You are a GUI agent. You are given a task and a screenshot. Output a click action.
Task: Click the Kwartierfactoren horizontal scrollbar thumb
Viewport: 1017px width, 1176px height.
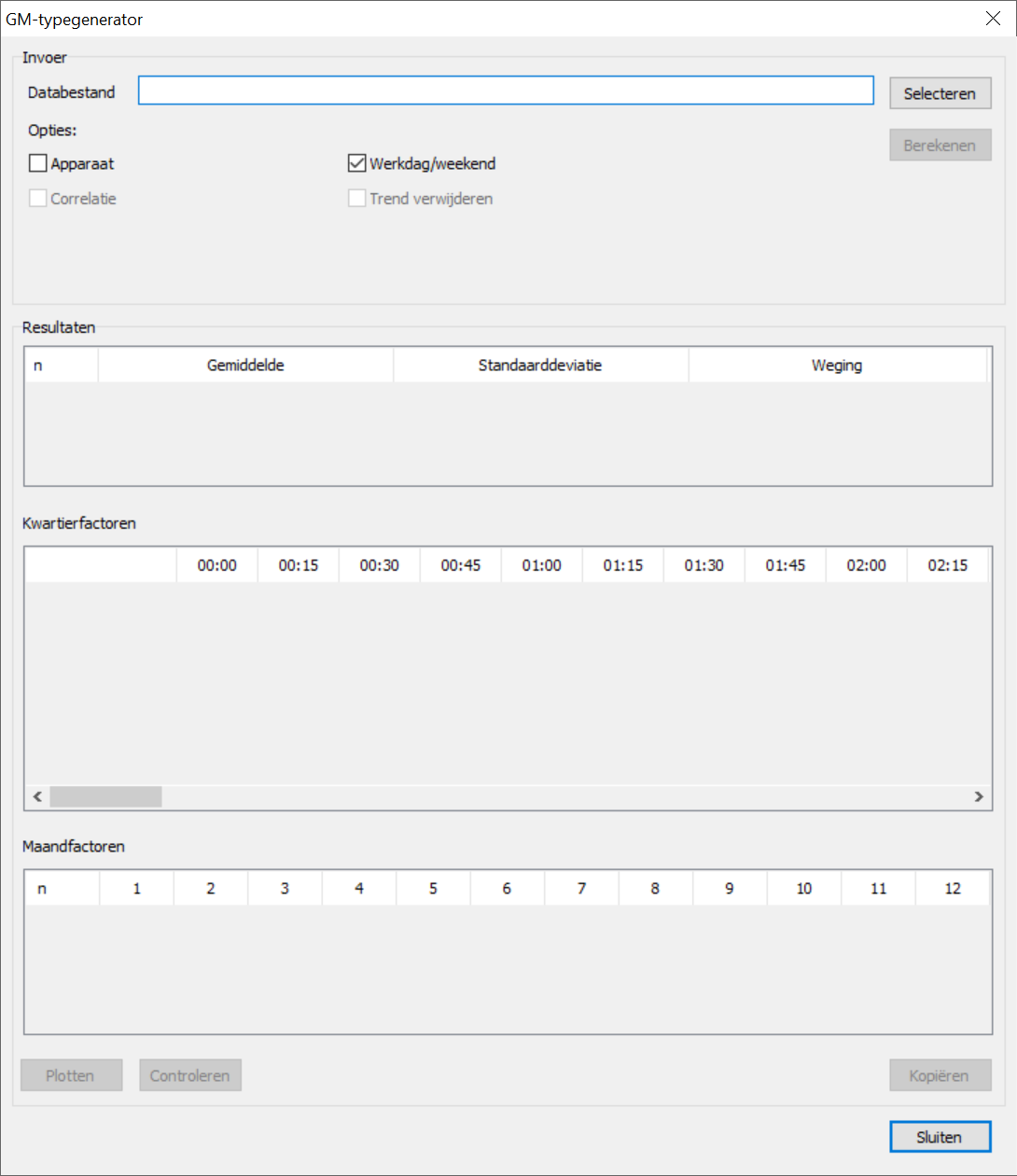(x=105, y=796)
